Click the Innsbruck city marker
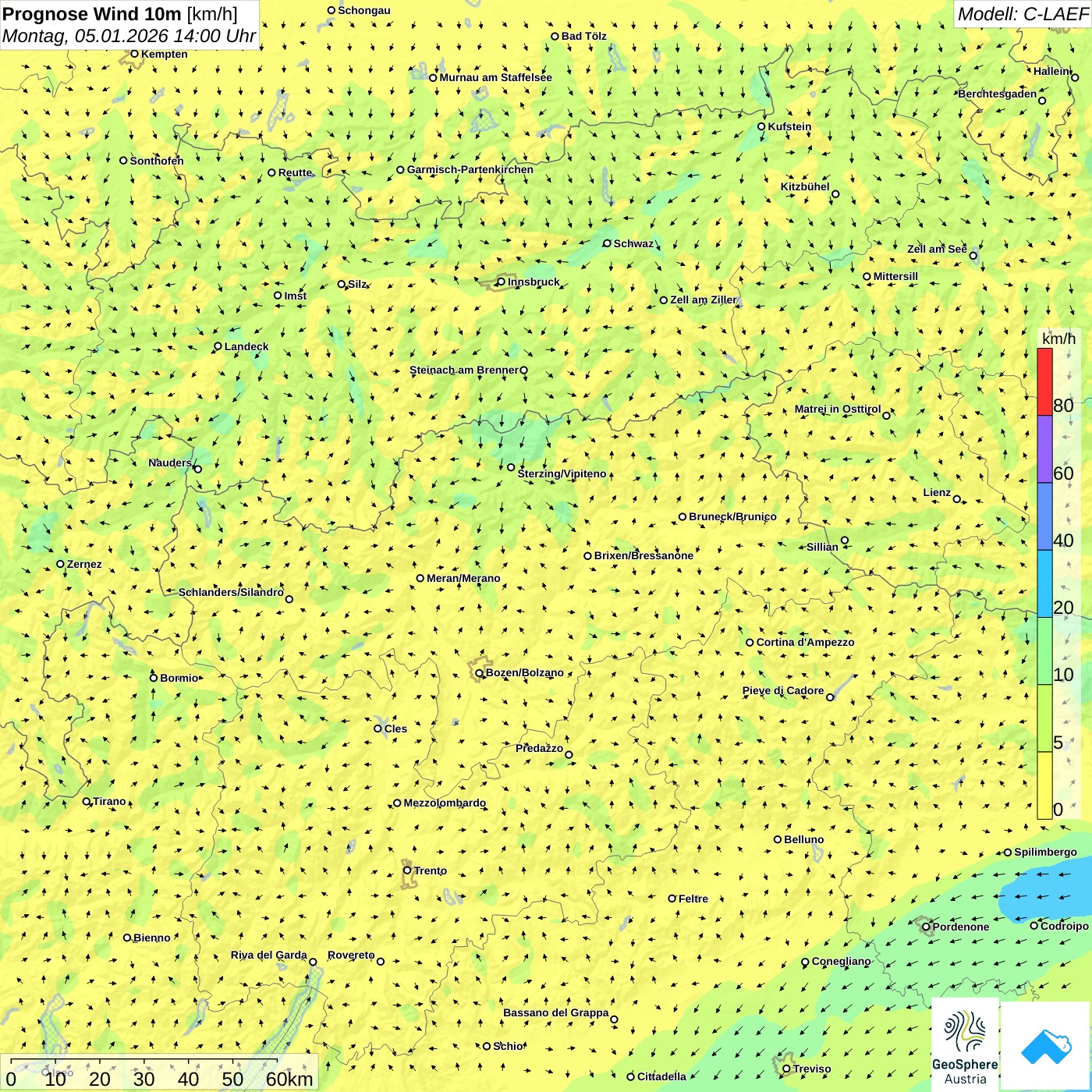This screenshot has width=1092, height=1092. (x=502, y=282)
